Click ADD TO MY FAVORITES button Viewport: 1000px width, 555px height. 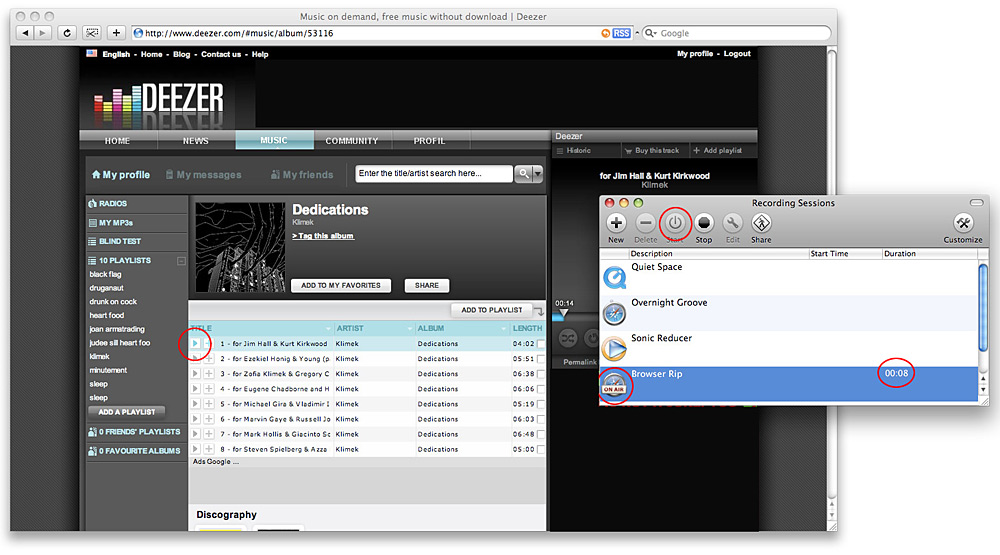click(x=341, y=286)
